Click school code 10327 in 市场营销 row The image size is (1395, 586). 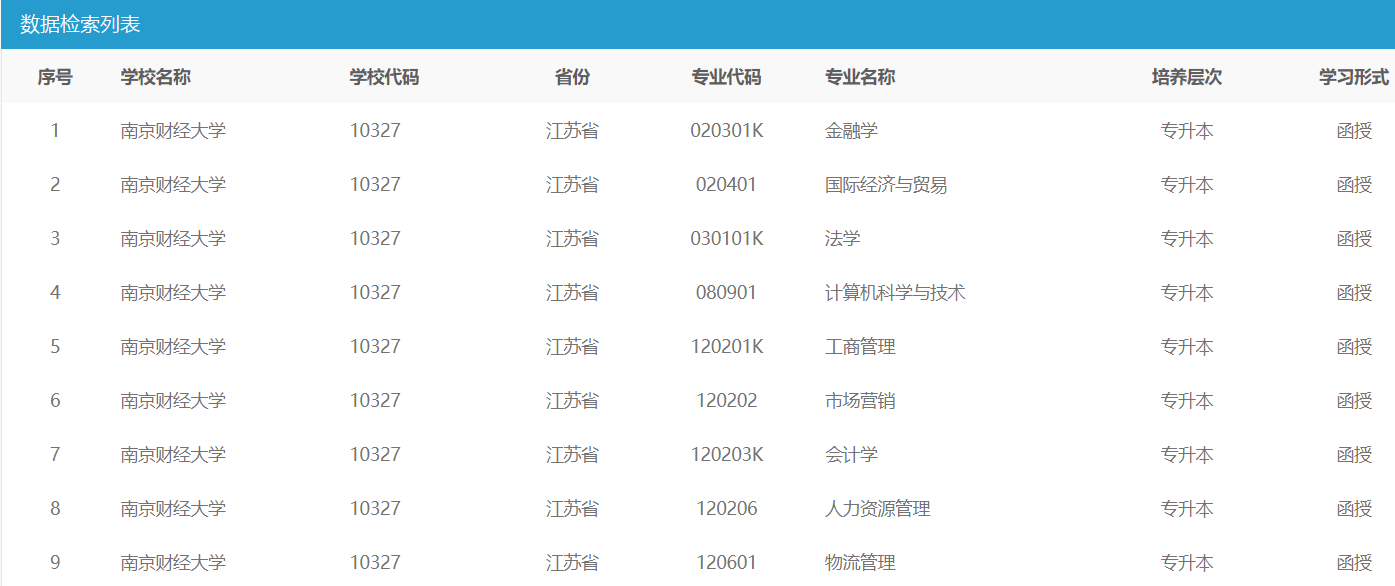[x=375, y=401]
